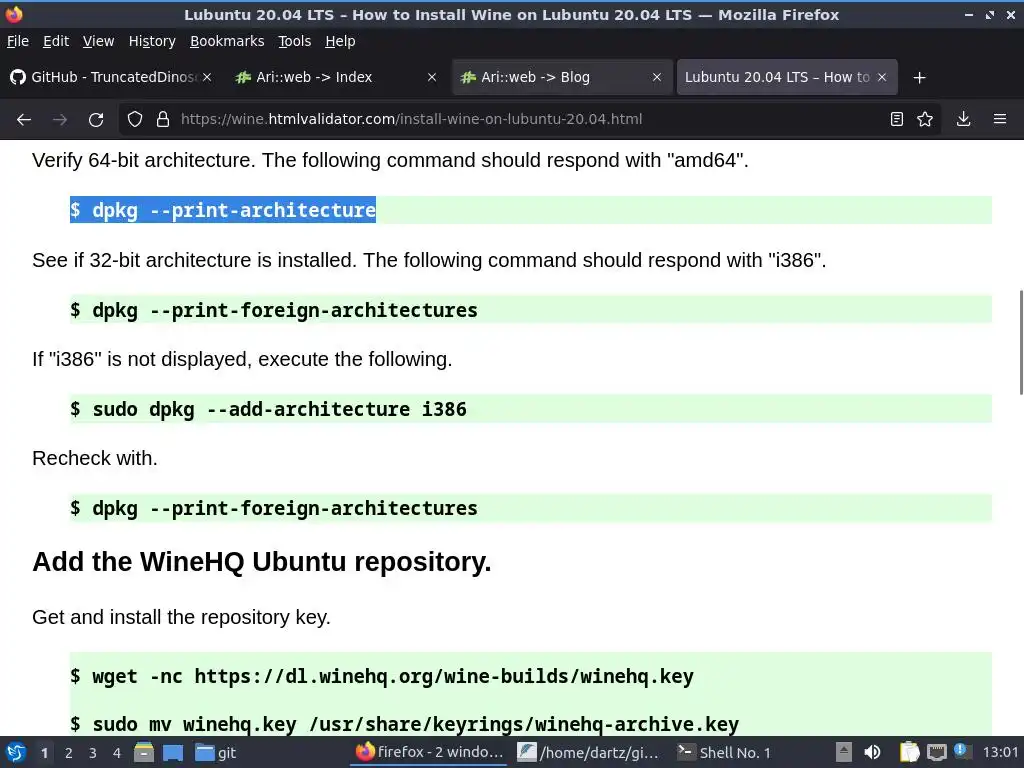Open a new tab

click(920, 78)
